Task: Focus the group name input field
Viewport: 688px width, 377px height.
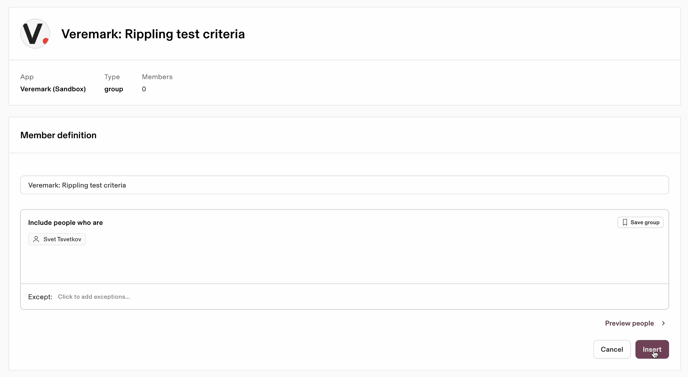Action: pos(344,185)
